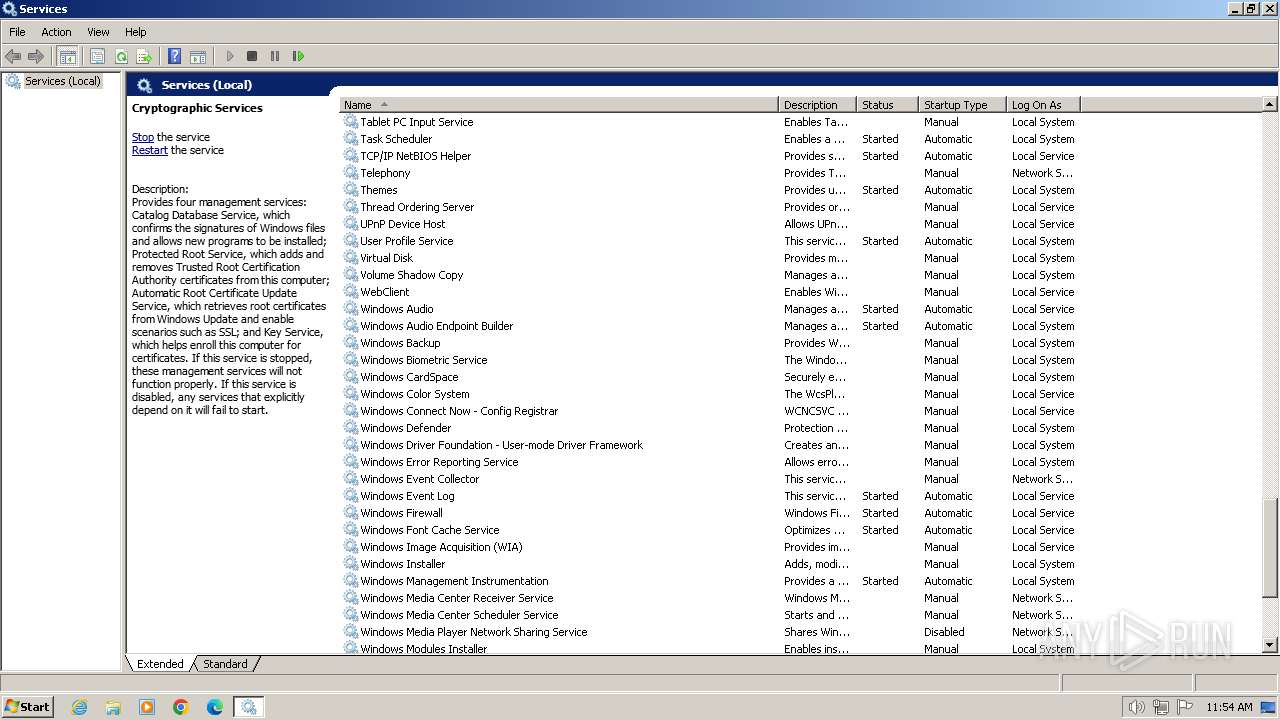Screen dimensions: 1280x720
Task: Click the gear icon beside Windows Firewall
Action: (x=351, y=513)
